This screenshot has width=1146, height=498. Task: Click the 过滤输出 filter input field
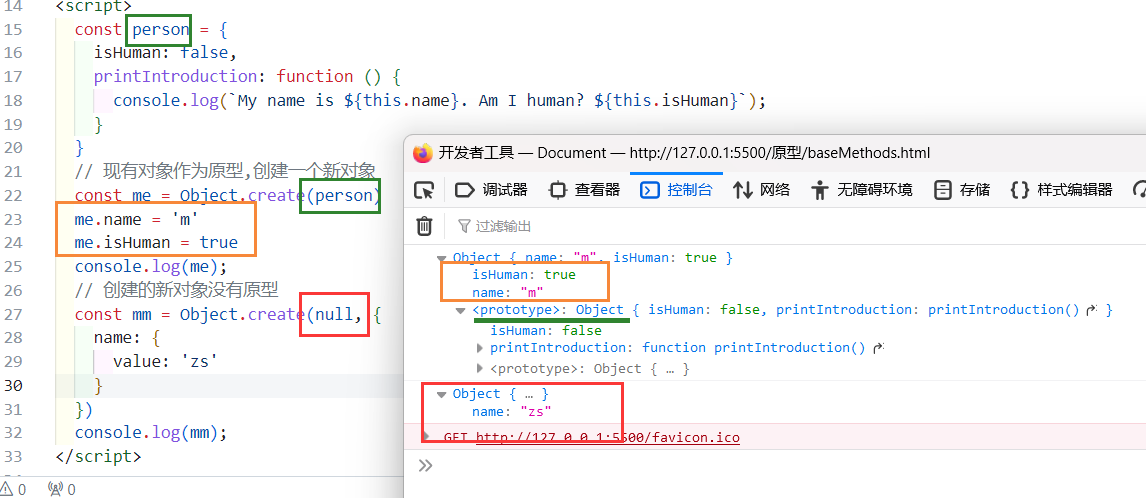[x=504, y=226]
